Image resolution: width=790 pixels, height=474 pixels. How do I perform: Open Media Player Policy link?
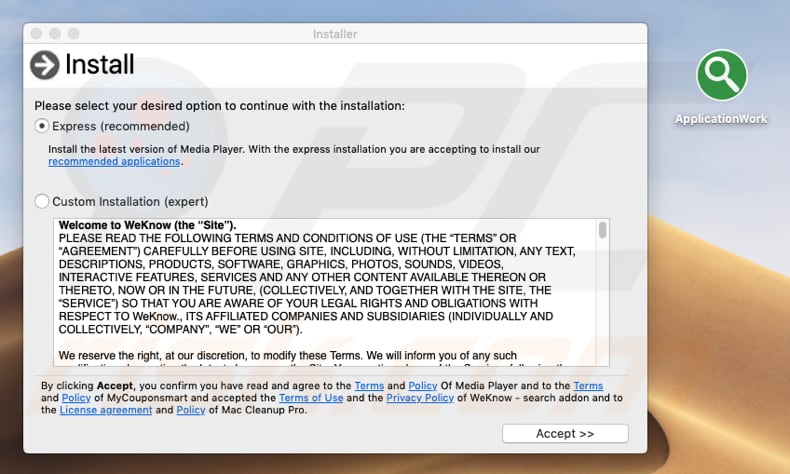click(423, 385)
